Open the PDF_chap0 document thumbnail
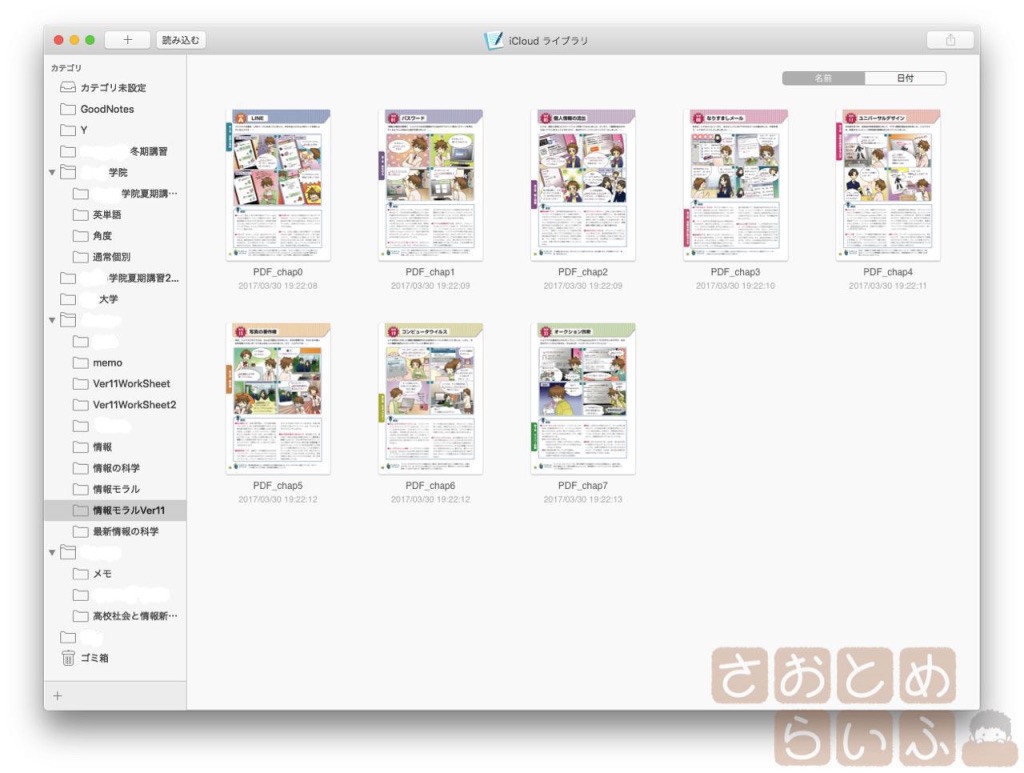This screenshot has width=1024, height=773. 278,185
